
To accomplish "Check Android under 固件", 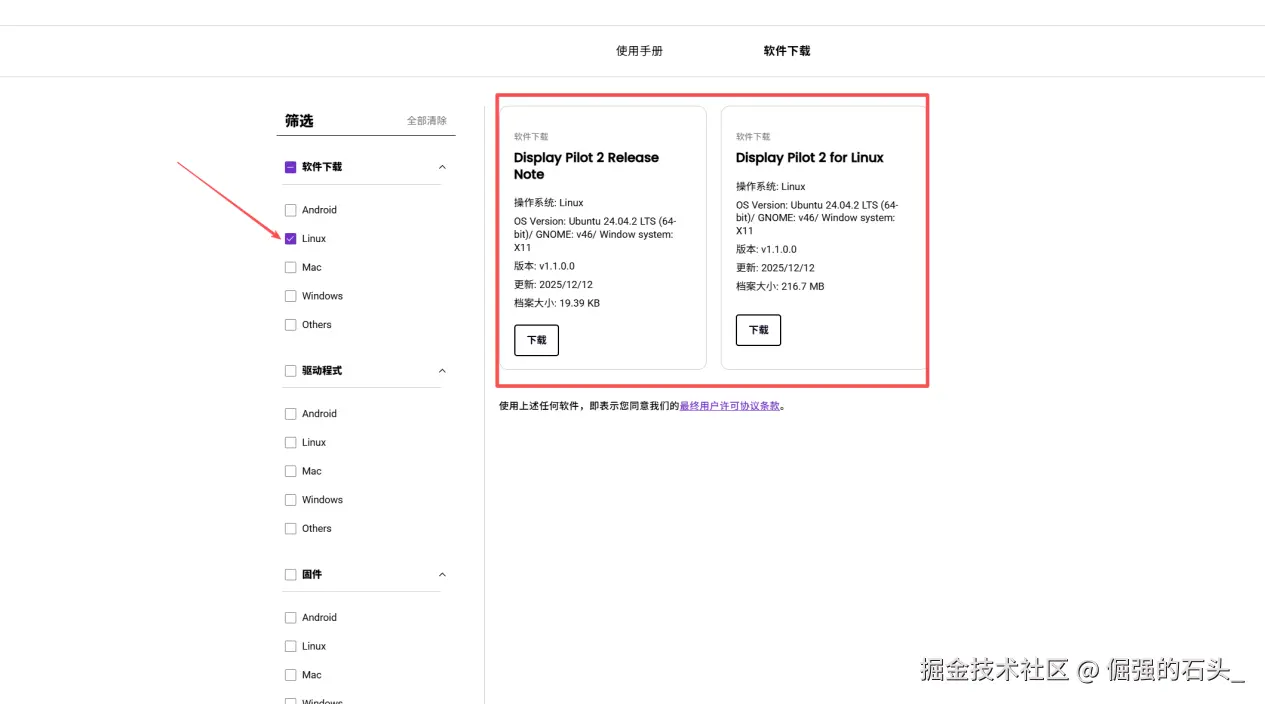I will (291, 618).
